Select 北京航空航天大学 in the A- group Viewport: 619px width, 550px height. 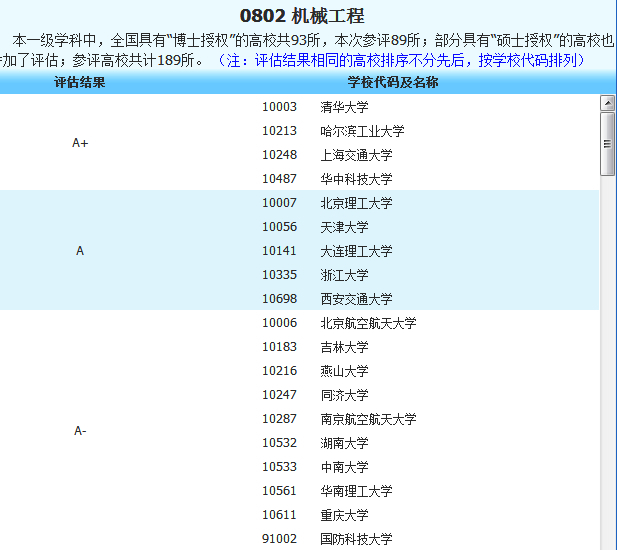368,323
